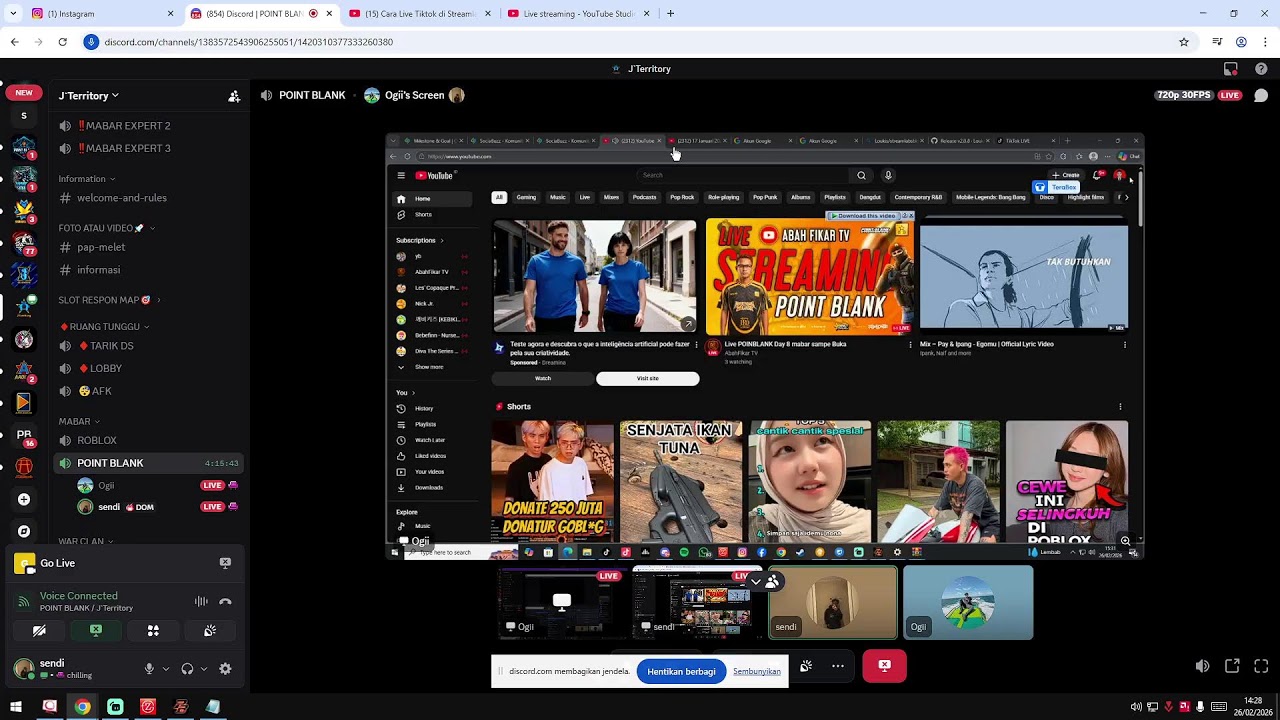The width and height of the screenshot is (1280, 720).
Task: Toggle the hide members chevron above participant tiles
Action: [x=765, y=581]
